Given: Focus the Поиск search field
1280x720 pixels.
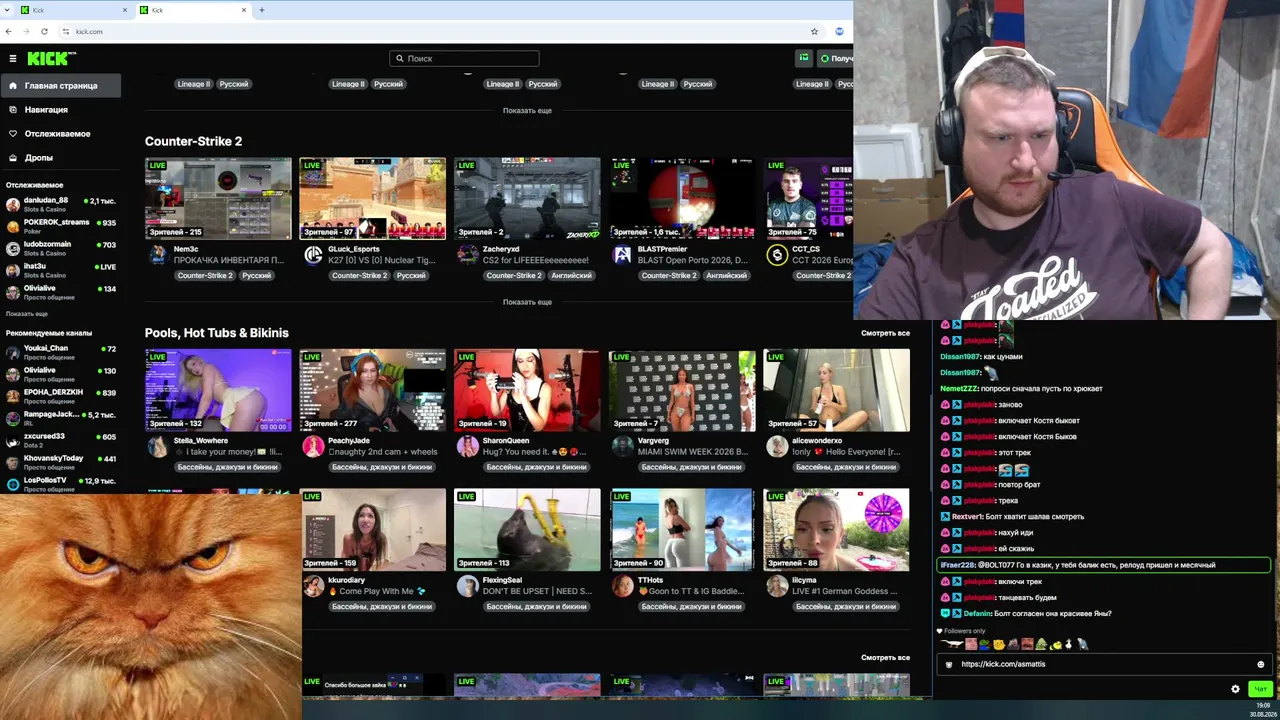Looking at the screenshot, I should pyautogui.click(x=464, y=58).
